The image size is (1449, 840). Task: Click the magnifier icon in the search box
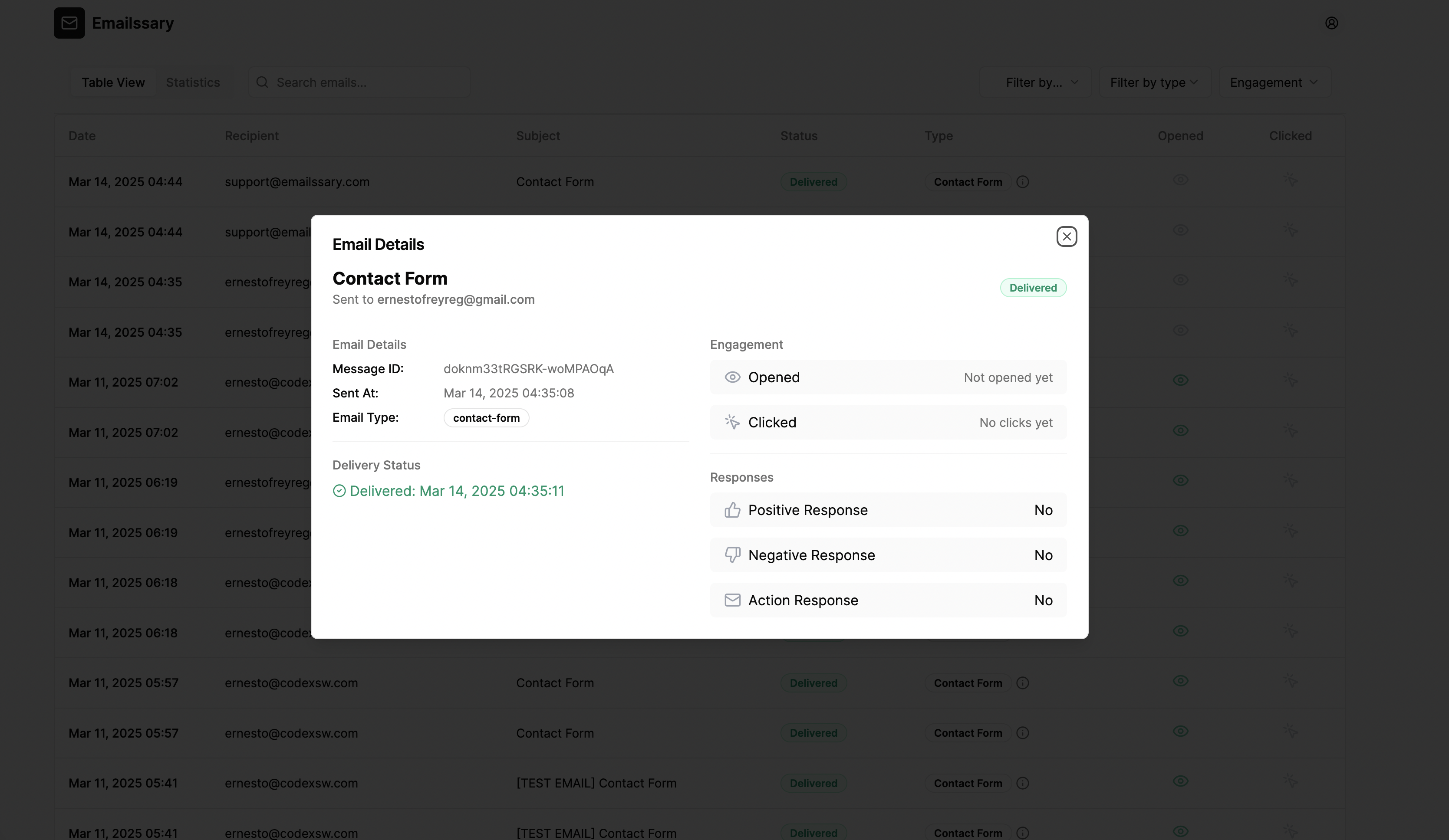[262, 82]
